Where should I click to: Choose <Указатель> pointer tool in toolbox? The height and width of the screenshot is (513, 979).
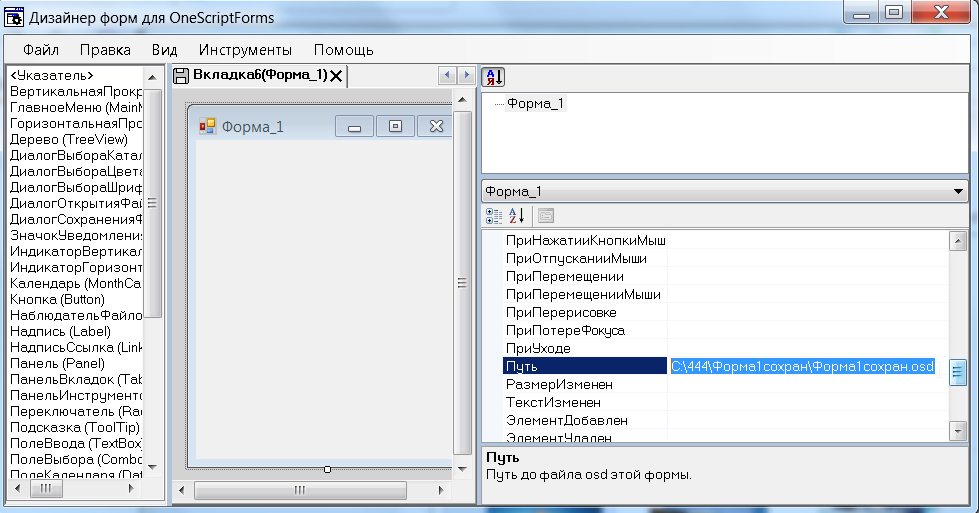[52, 75]
